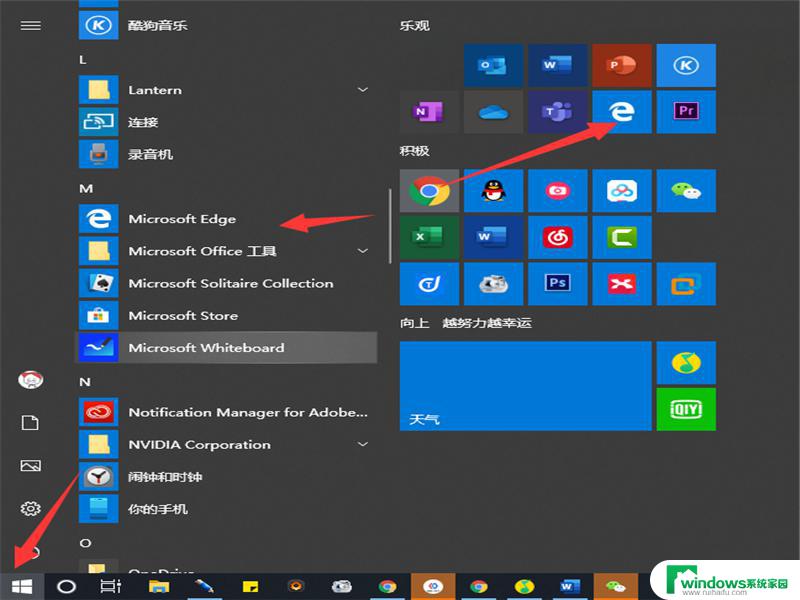Open the tile with orange overlapping squares
Viewport: 800px width, 600px height.
point(686,284)
